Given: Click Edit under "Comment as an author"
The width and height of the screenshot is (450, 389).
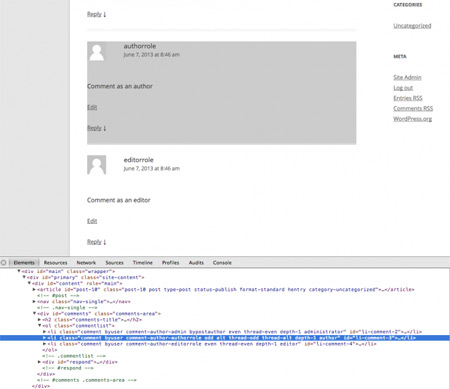Looking at the screenshot, I should (x=92, y=107).
